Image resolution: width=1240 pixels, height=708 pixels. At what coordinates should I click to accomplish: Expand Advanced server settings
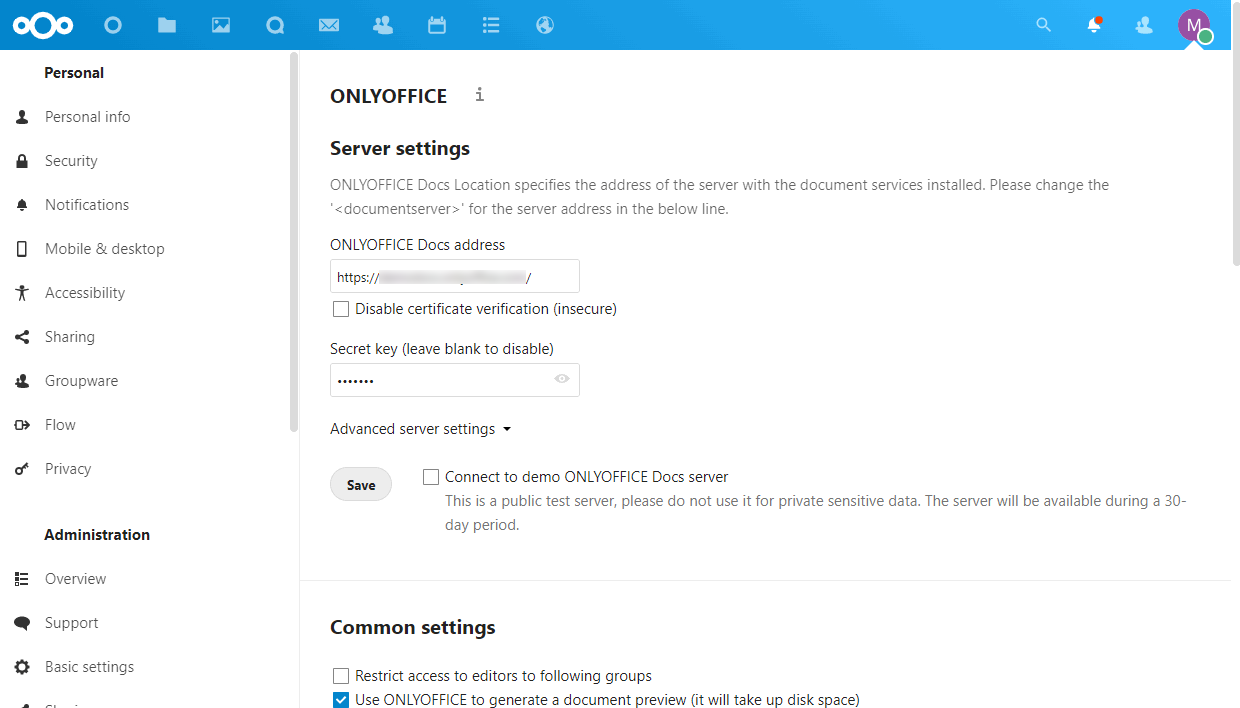[420, 429]
